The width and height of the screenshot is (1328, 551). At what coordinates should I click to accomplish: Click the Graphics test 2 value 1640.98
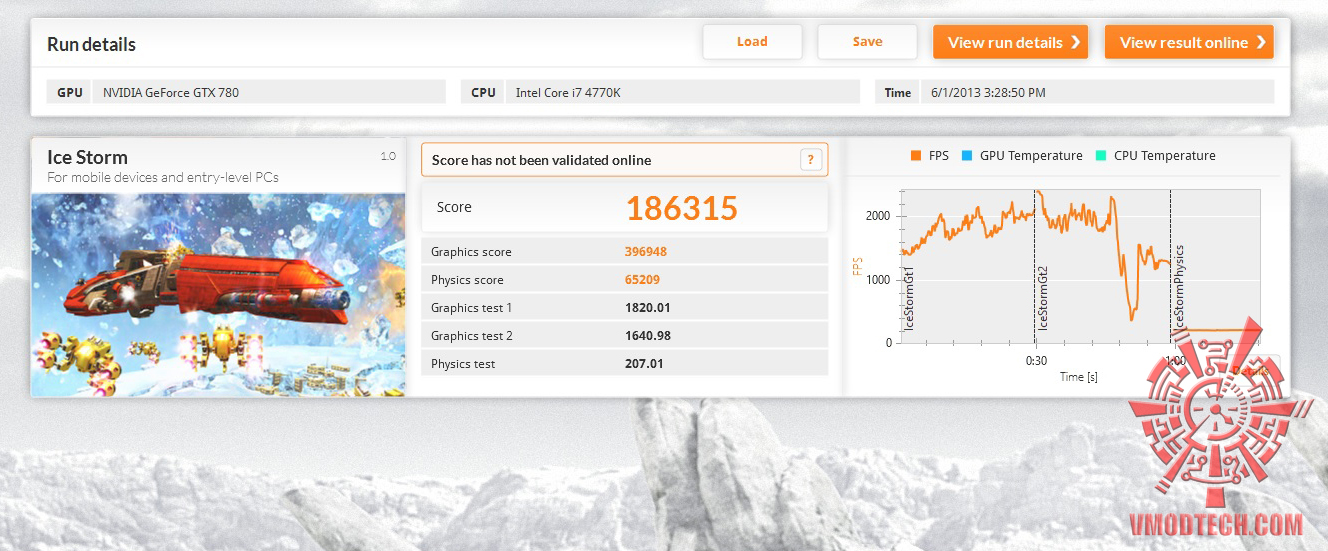(647, 336)
